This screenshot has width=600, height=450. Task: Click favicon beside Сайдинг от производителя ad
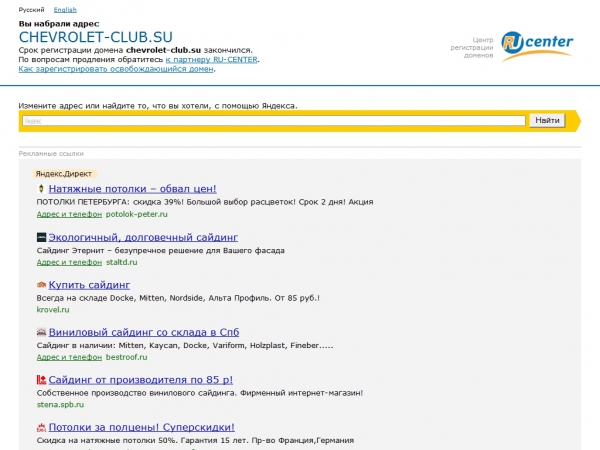pyautogui.click(x=41, y=380)
